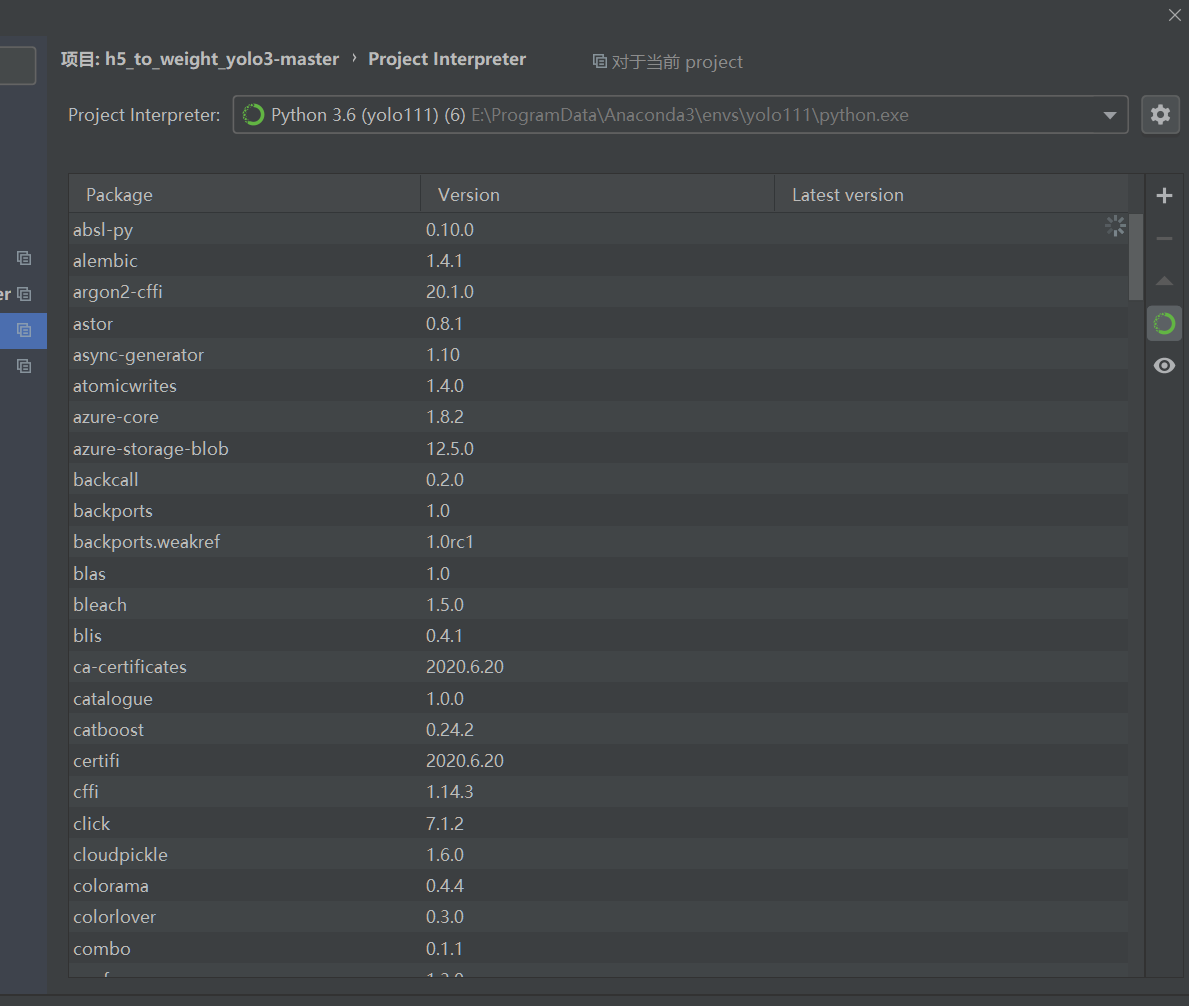The image size is (1189, 1006).
Task: Select the azure-core package row
Action: 598,417
